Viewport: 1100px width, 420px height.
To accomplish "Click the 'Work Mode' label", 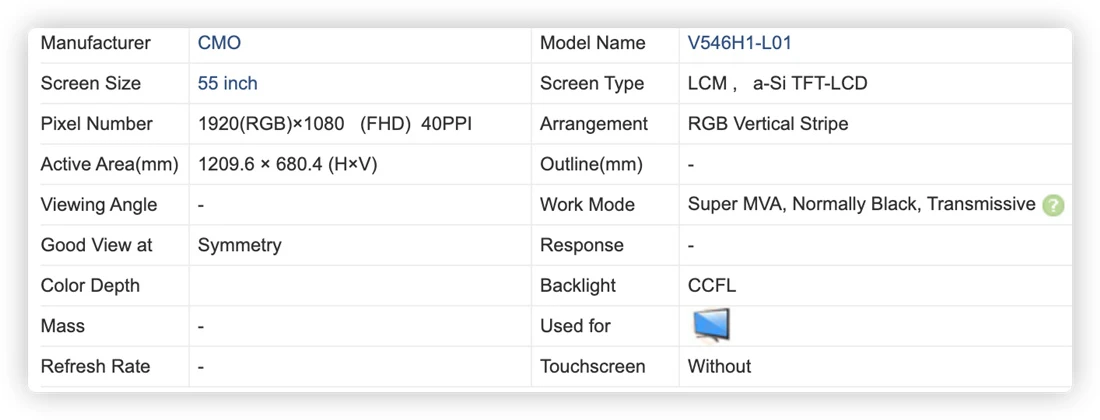I will point(587,205).
